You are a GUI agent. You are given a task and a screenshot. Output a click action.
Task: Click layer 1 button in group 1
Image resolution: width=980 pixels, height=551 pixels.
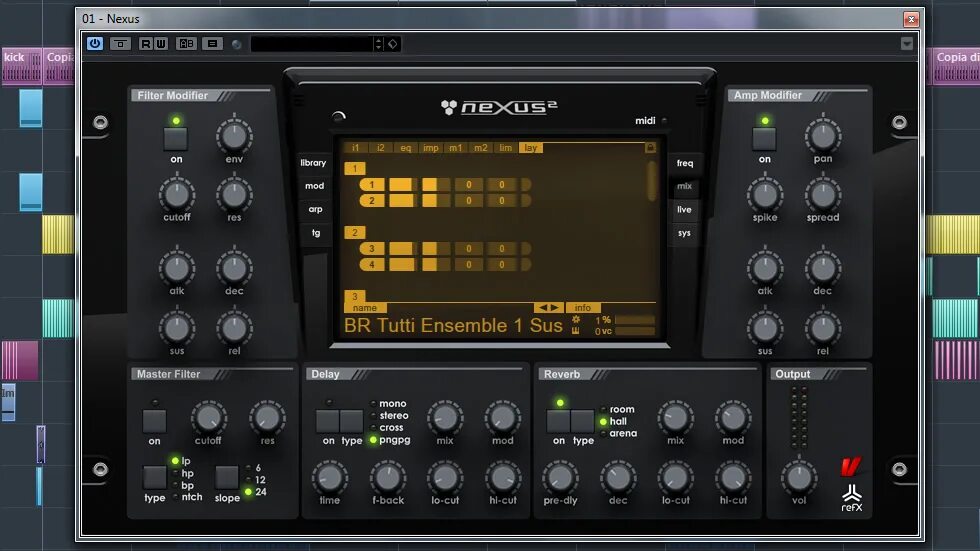pyautogui.click(x=371, y=184)
